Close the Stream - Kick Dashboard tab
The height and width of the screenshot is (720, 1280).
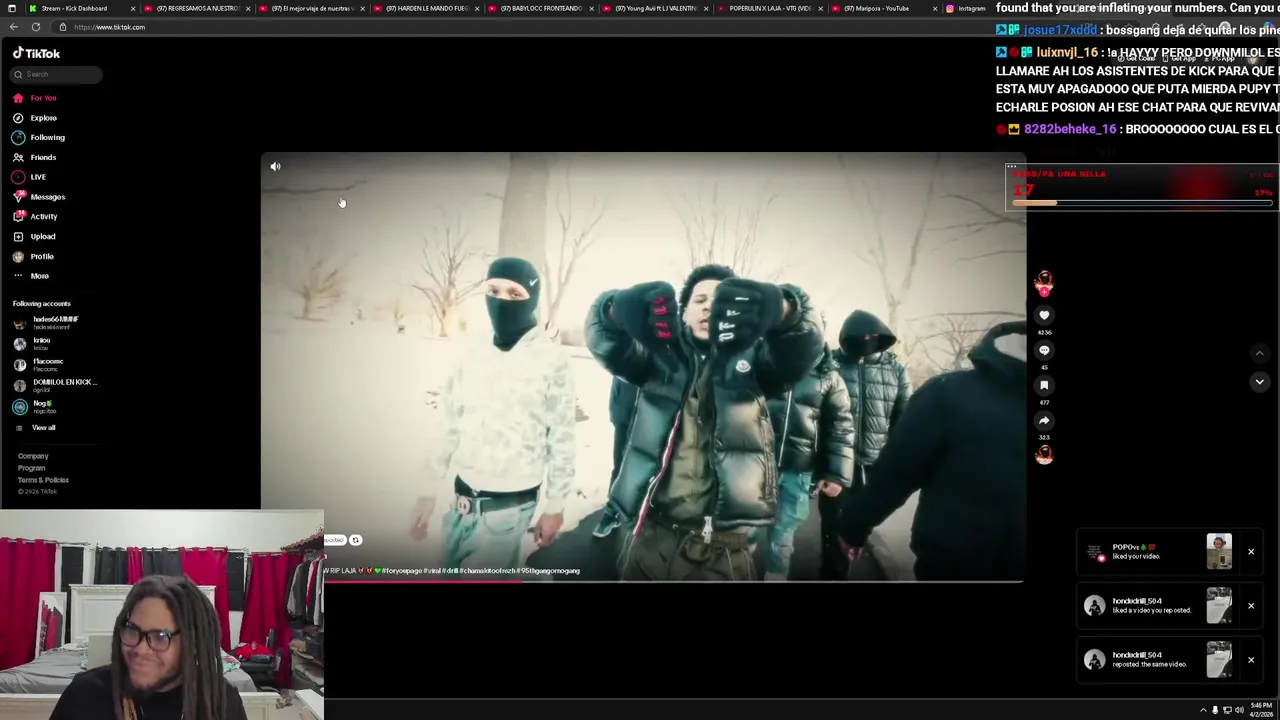(x=133, y=8)
